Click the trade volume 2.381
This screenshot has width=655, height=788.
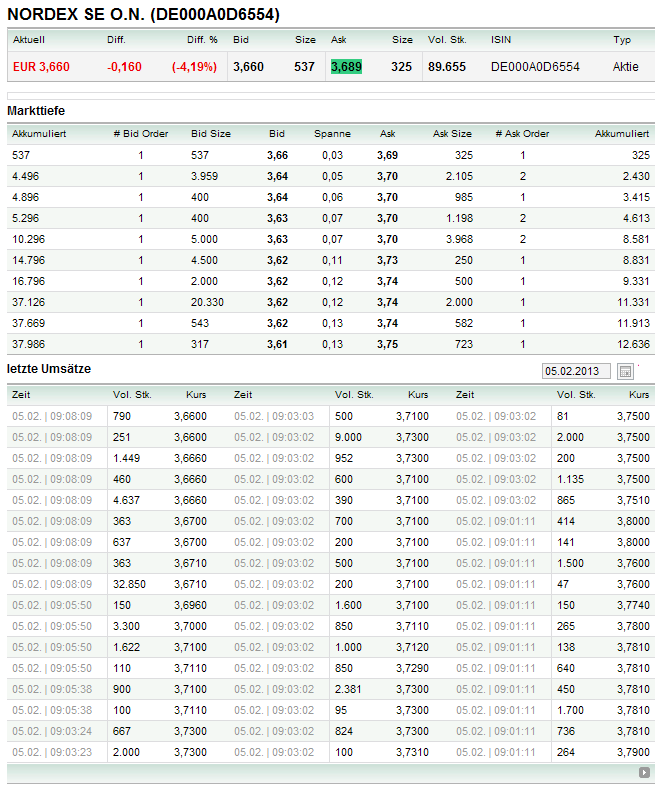coord(348,690)
